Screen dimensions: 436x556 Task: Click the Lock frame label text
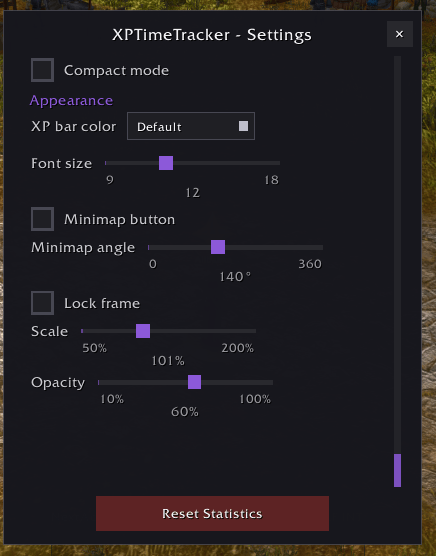[x=102, y=303]
